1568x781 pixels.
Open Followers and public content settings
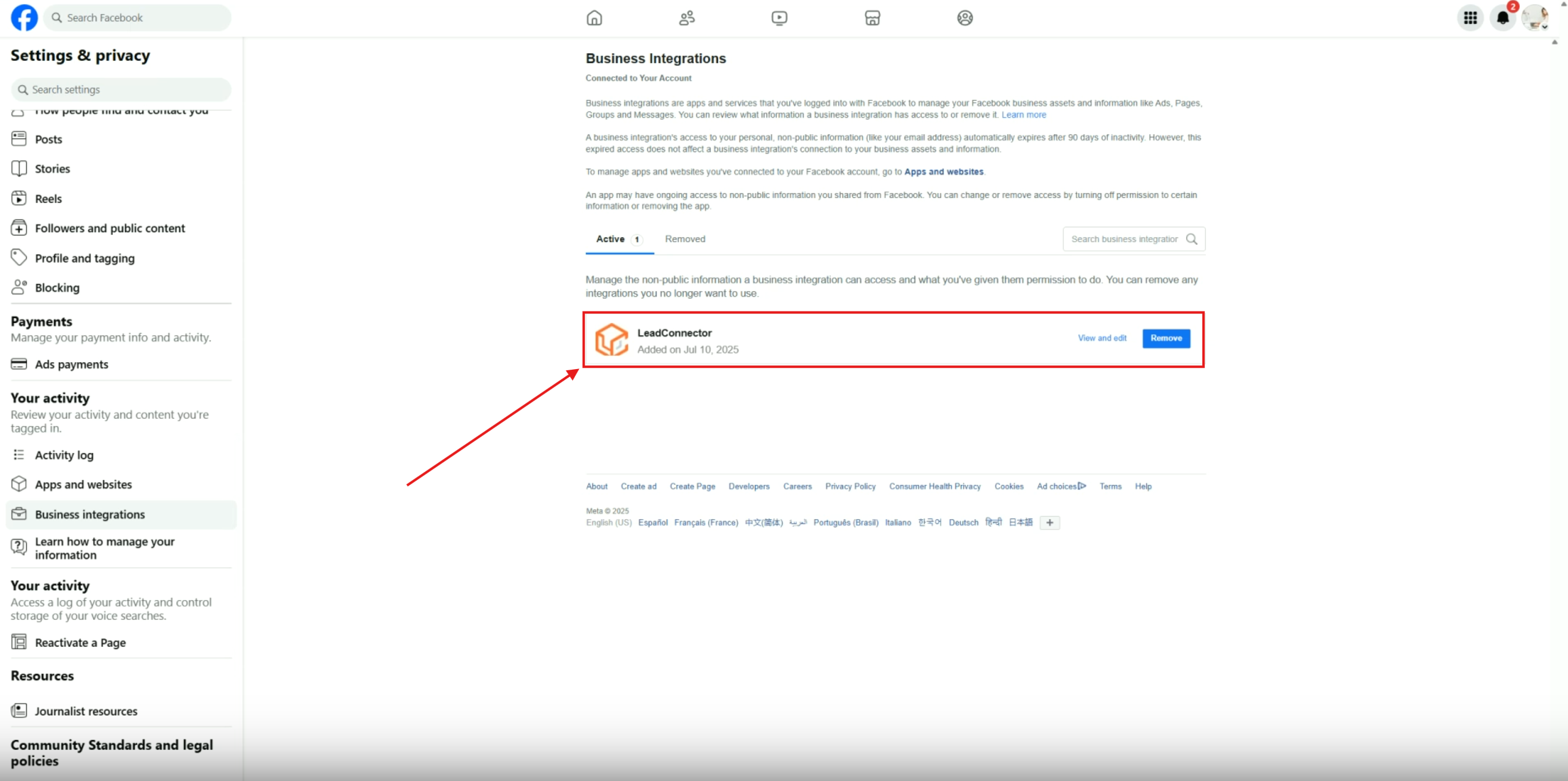(121, 228)
